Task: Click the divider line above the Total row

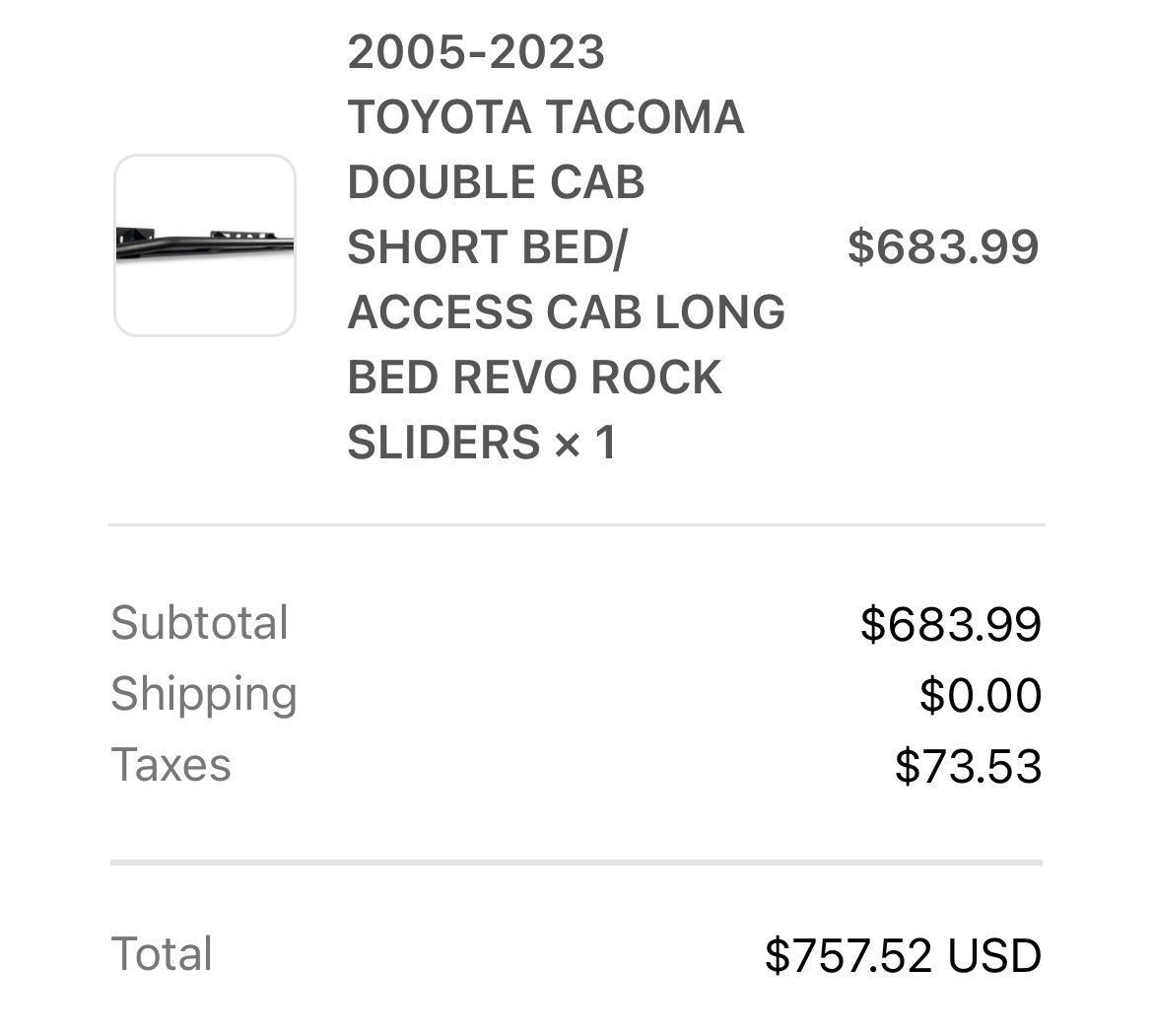Action: [x=576, y=862]
